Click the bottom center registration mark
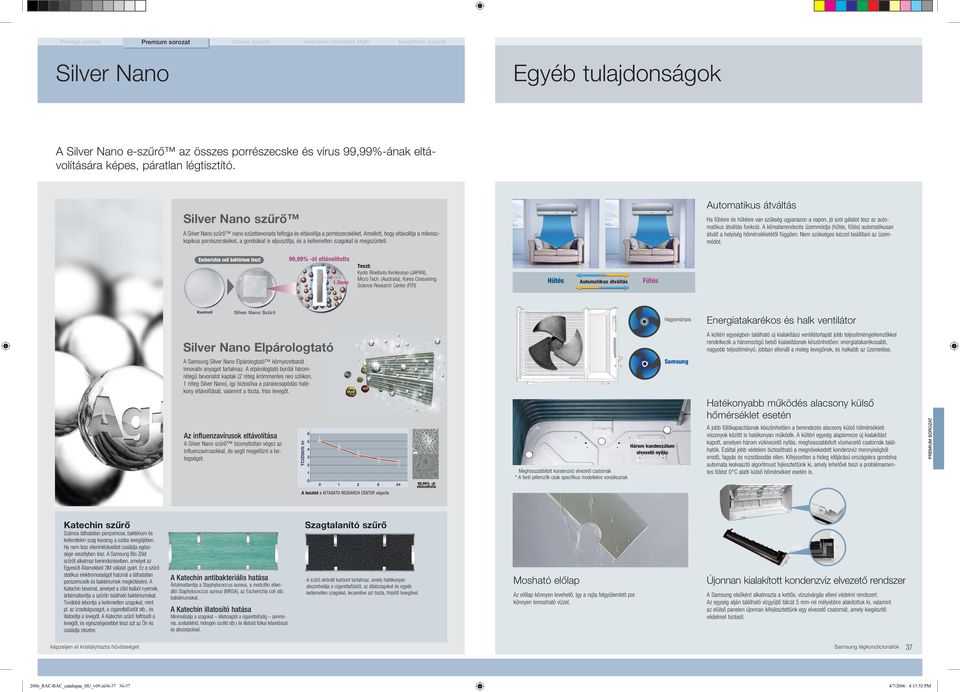Screen dimensions: 960x692 coord(480,686)
